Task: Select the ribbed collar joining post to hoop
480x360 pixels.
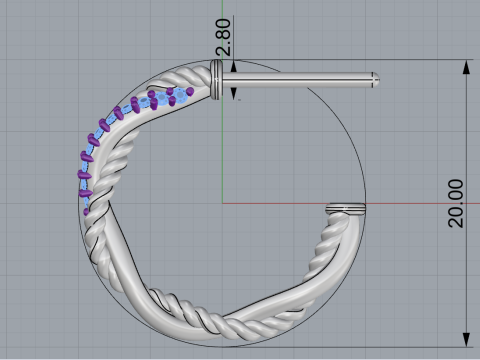Action: (216, 80)
